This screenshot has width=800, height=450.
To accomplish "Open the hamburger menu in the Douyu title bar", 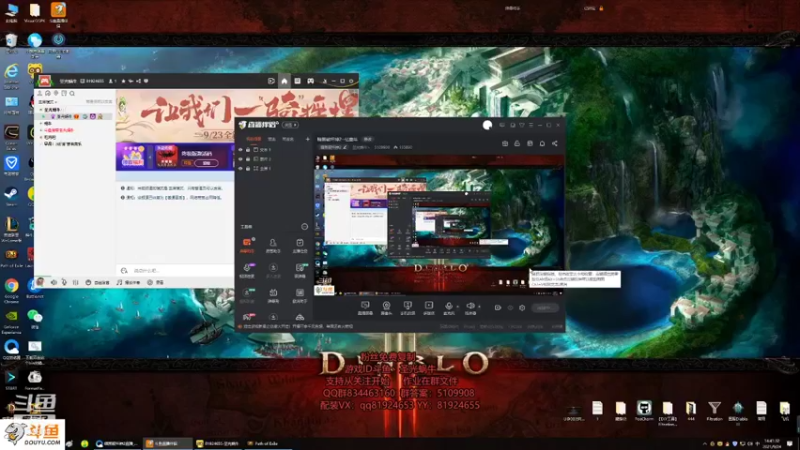I will [x=531, y=125].
